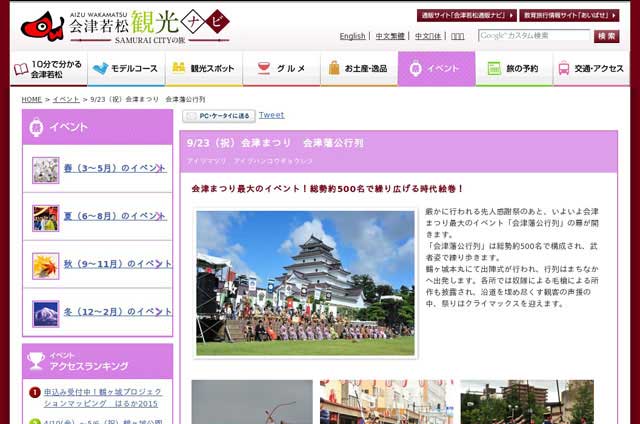Viewport: 640px width, 424px height.
Task: Open 夏（6〜8月）のイベント link
Action: click(115, 216)
